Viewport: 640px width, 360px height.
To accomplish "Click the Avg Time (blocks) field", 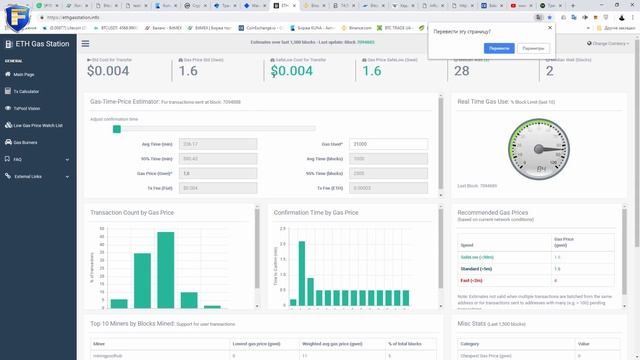I will click(x=388, y=159).
